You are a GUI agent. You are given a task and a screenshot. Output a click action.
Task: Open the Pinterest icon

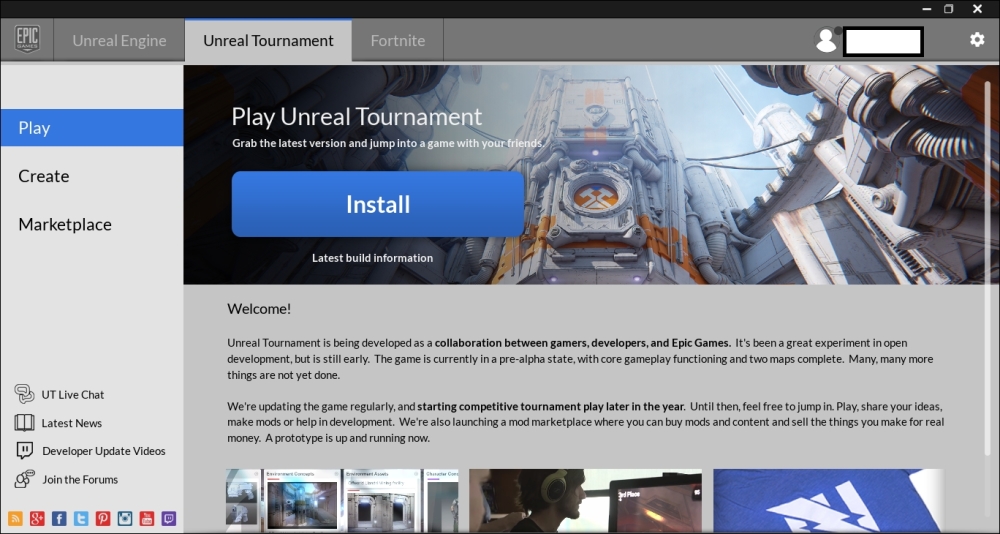(103, 518)
